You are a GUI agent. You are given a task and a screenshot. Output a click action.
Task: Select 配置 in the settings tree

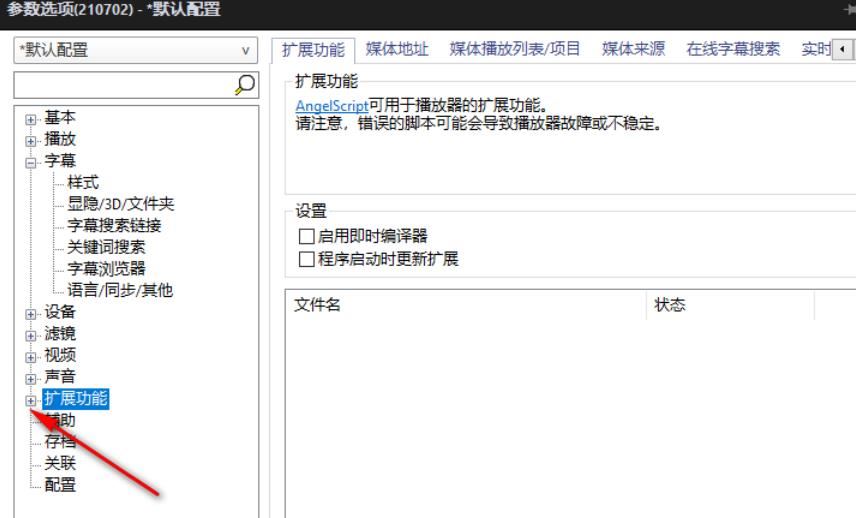[60, 484]
